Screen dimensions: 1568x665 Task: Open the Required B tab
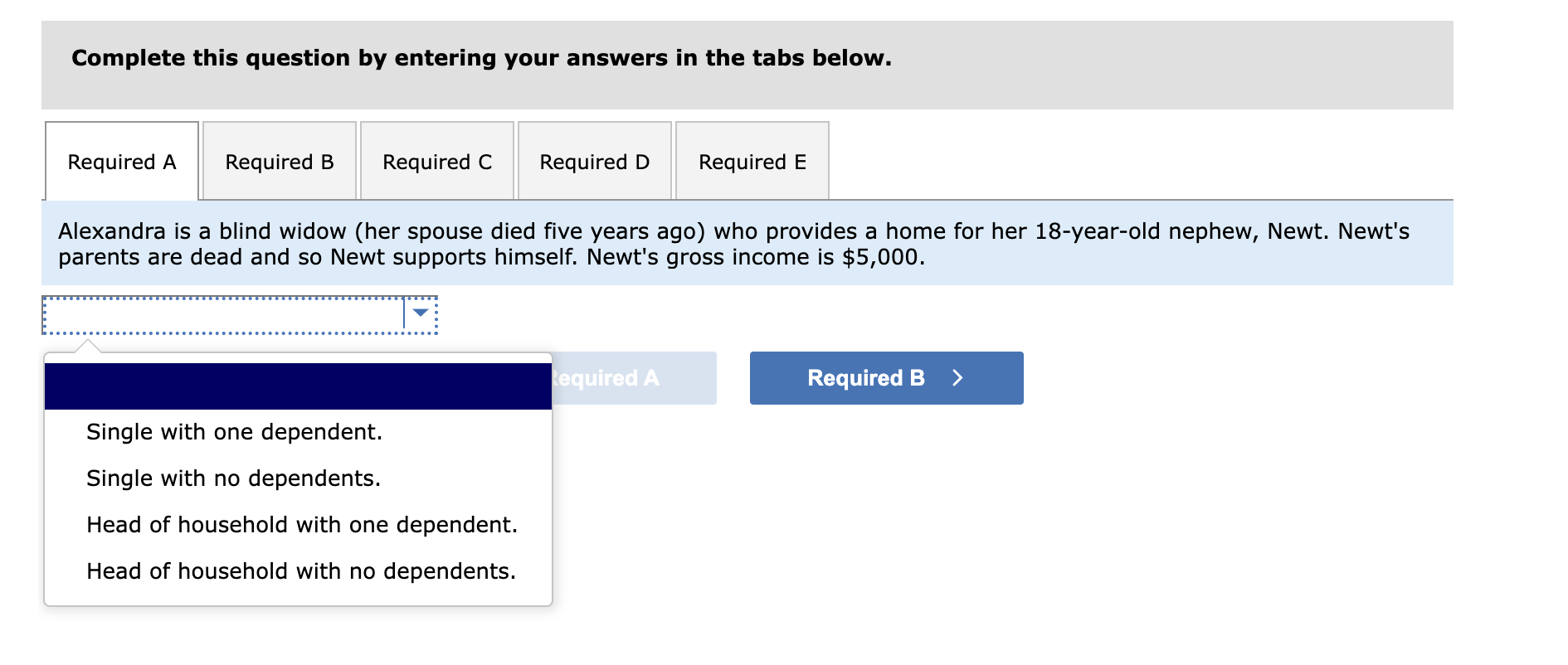tap(280, 162)
